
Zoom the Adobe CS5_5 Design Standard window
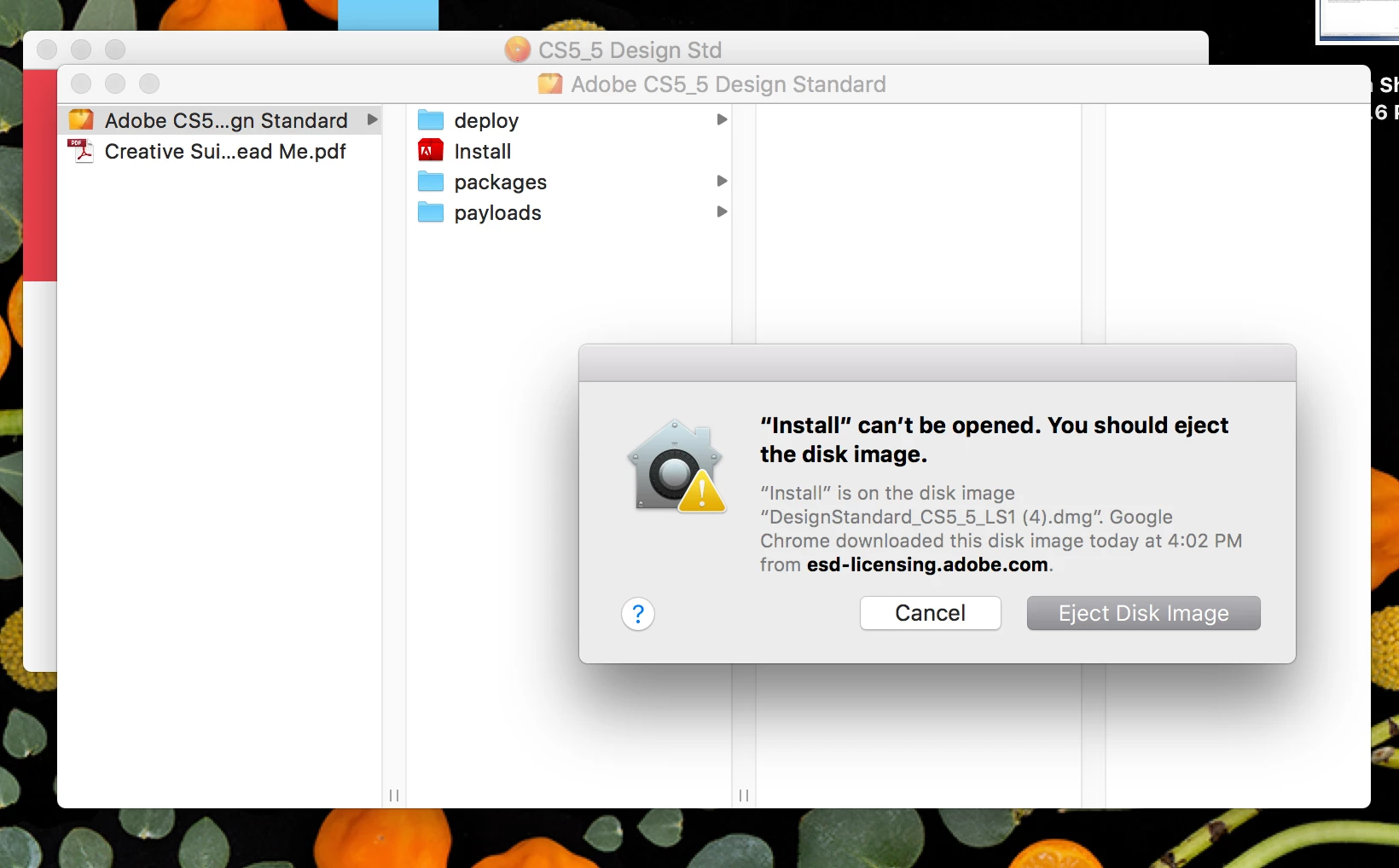click(149, 84)
